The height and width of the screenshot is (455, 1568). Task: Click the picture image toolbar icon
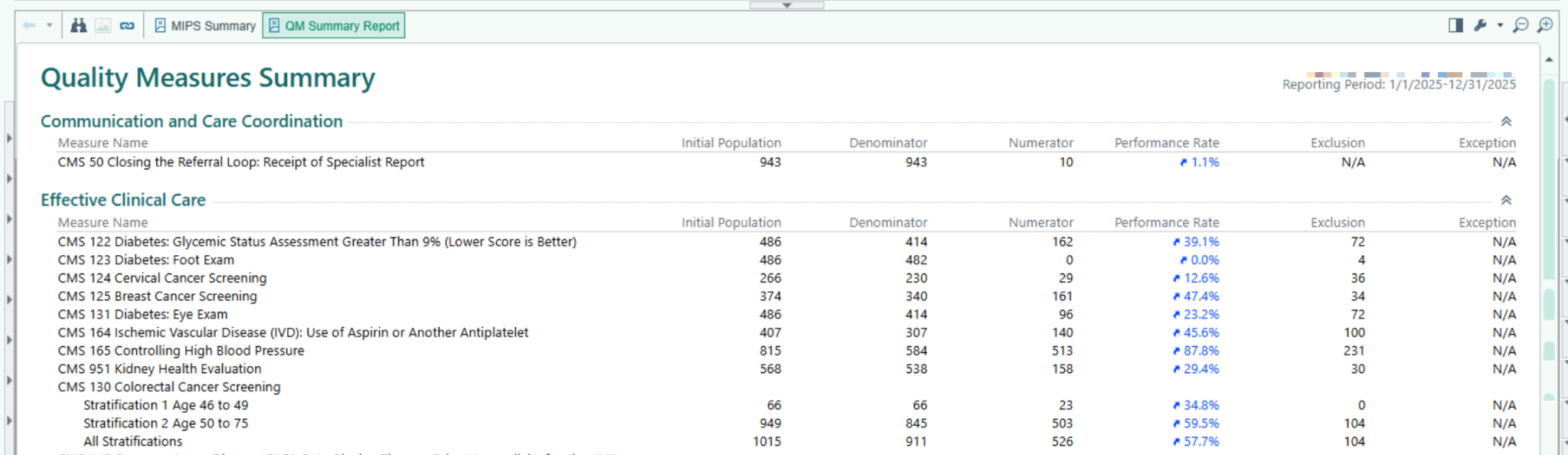click(x=103, y=26)
